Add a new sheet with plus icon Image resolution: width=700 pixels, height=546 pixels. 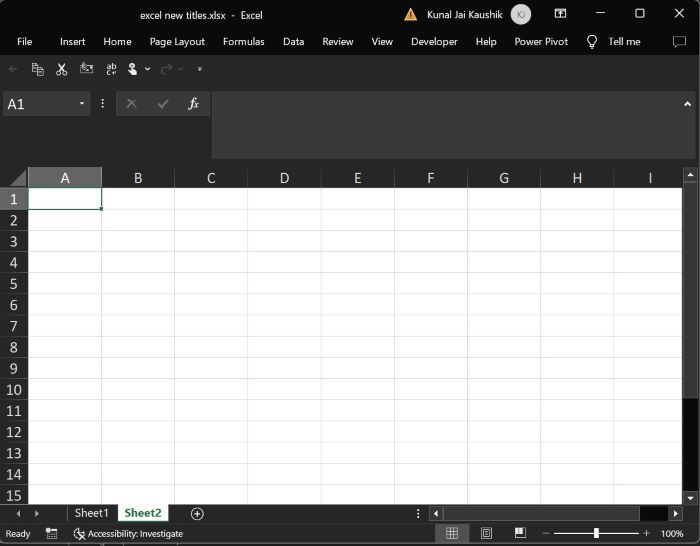pyautogui.click(x=197, y=513)
